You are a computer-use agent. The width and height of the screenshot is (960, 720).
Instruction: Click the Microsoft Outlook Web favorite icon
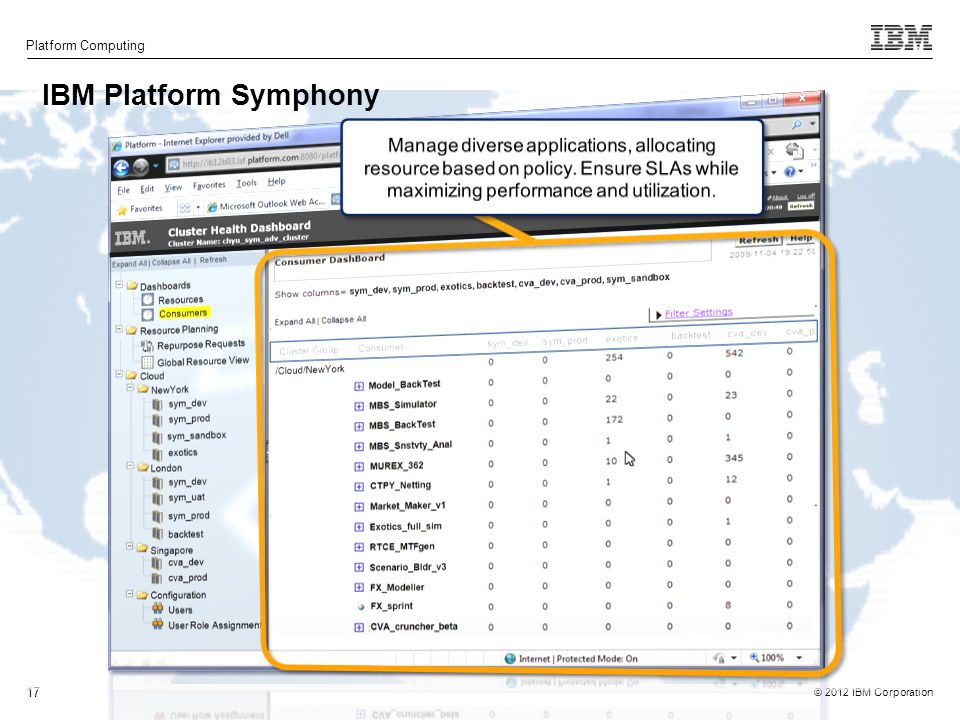point(212,207)
